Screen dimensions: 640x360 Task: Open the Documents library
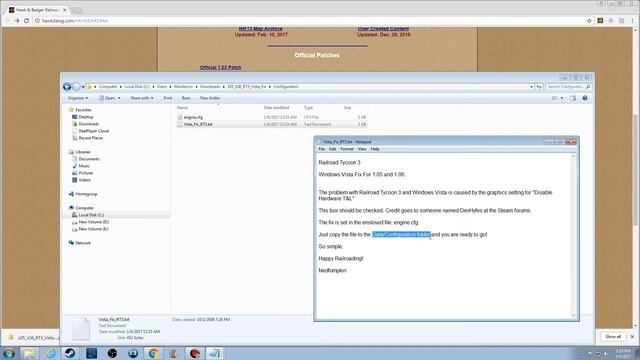click(x=89, y=159)
